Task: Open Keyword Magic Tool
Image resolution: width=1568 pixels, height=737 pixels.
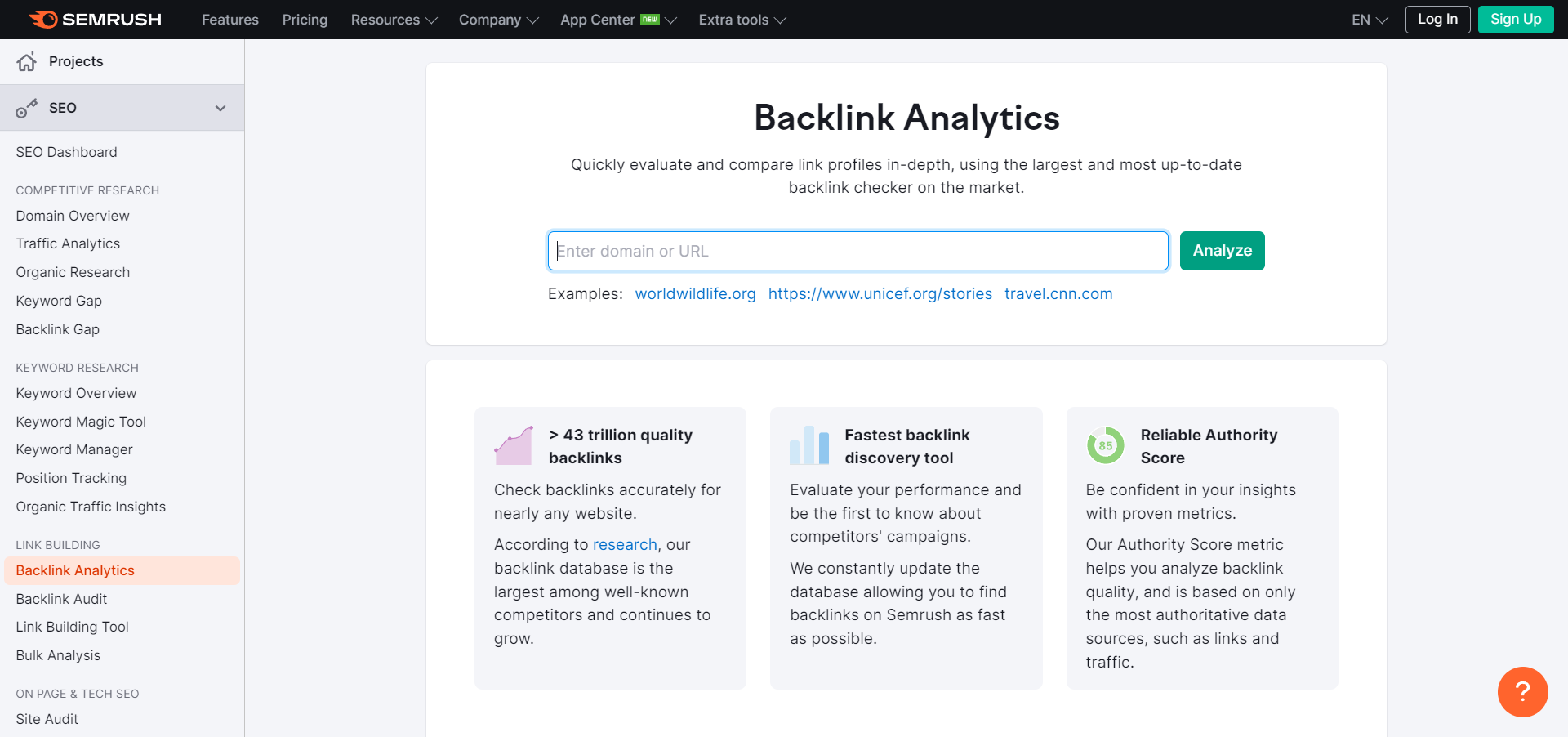Action: (x=81, y=422)
